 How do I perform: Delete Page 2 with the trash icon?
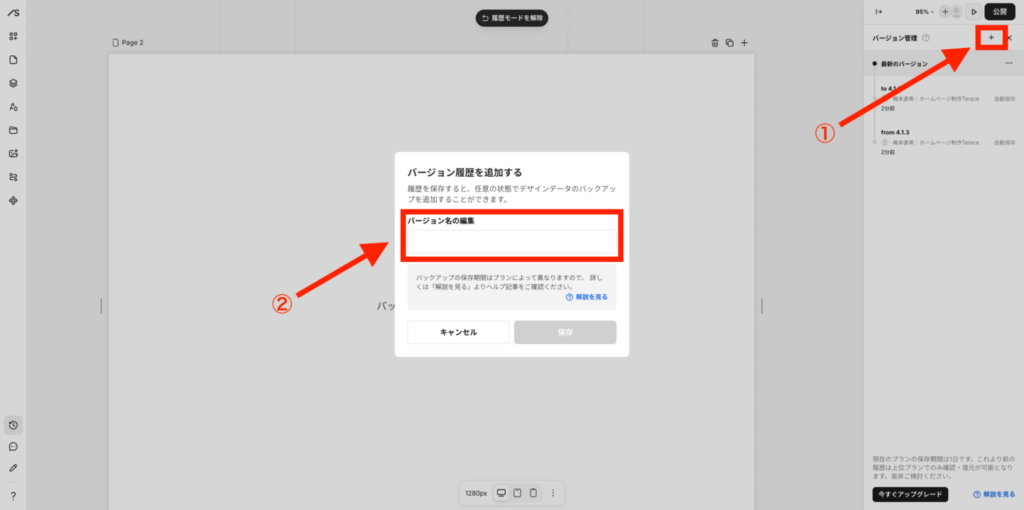(x=714, y=43)
